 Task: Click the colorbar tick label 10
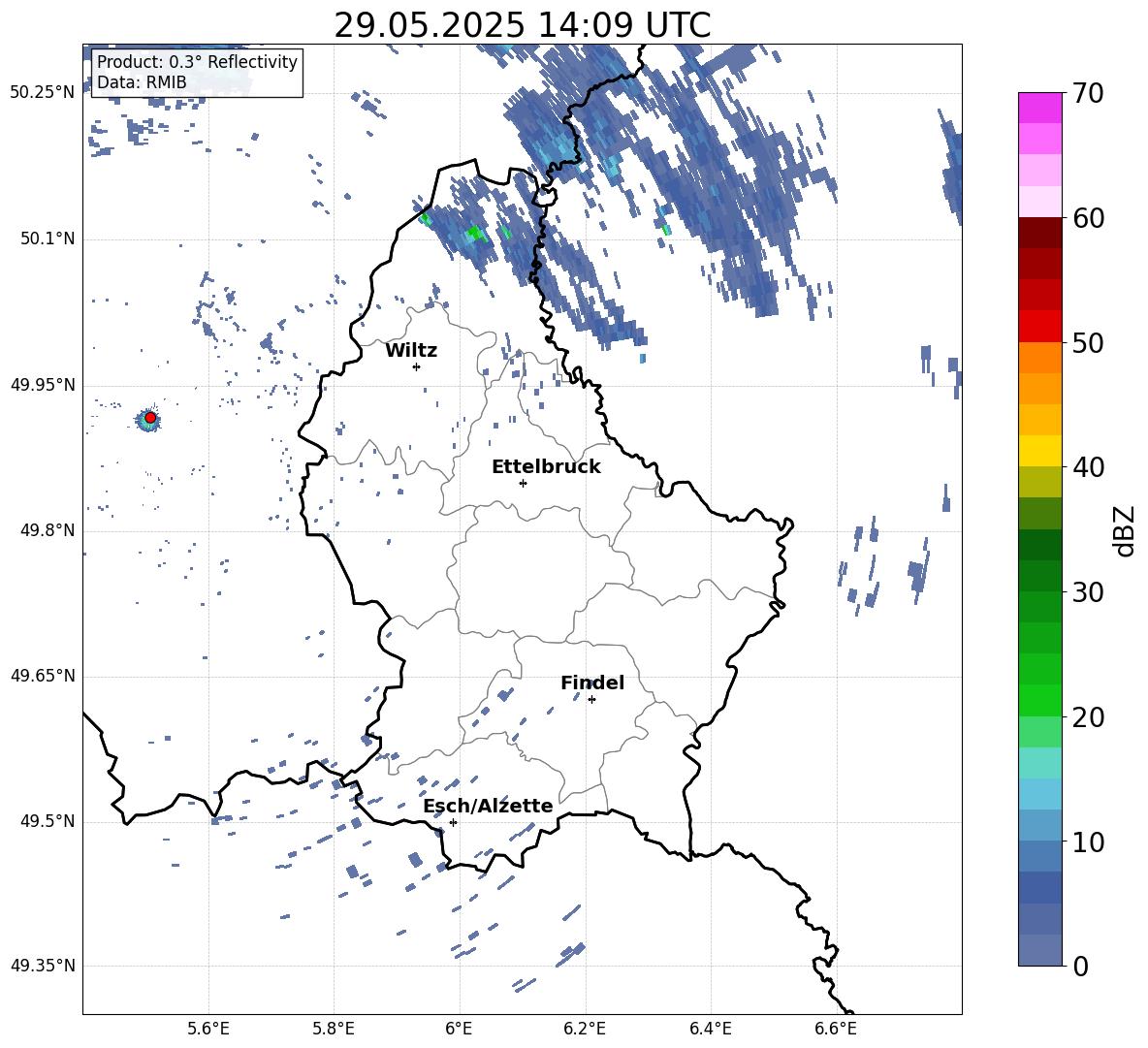point(1088,842)
